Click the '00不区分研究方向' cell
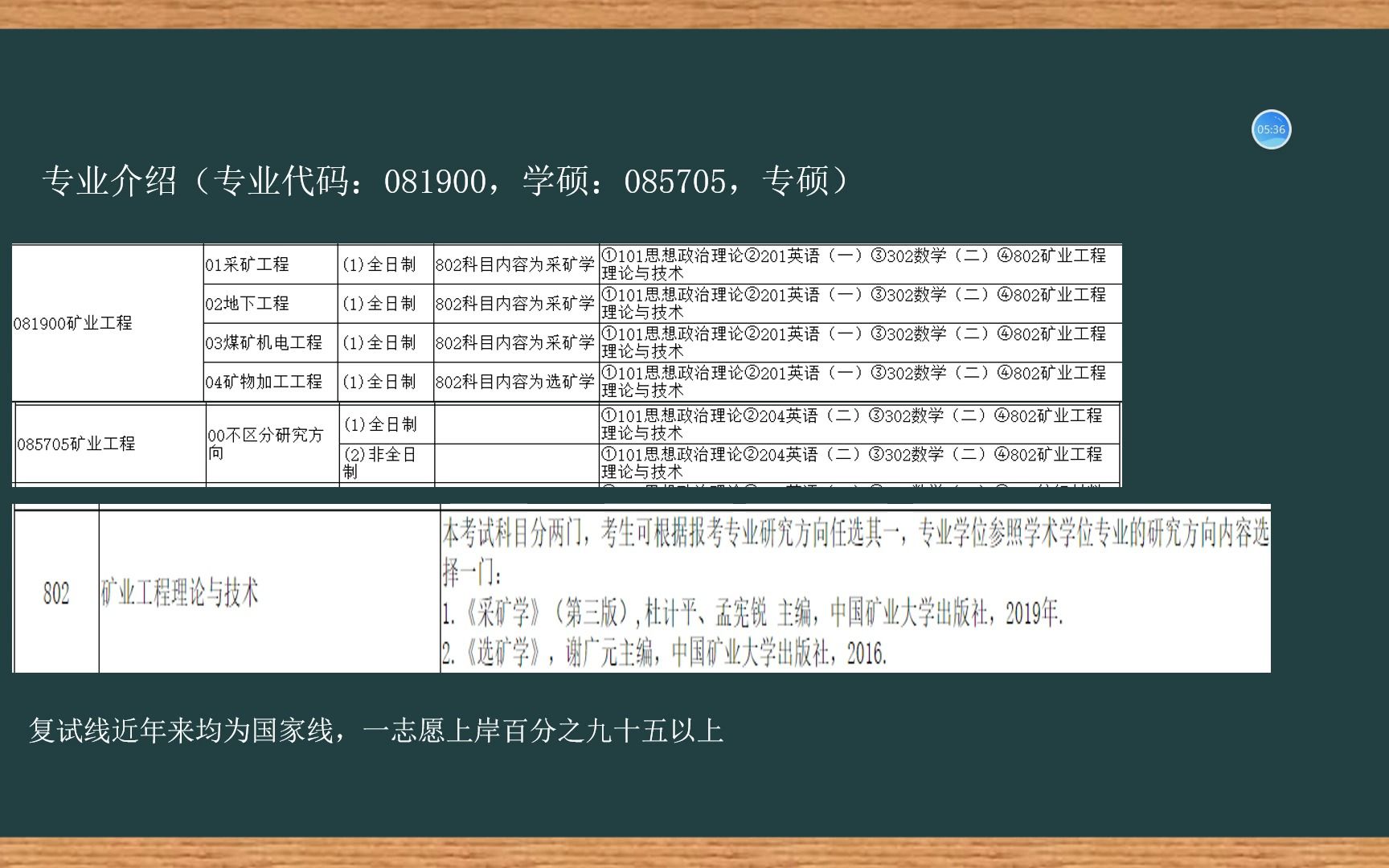This screenshot has width=1389, height=868. point(272,444)
